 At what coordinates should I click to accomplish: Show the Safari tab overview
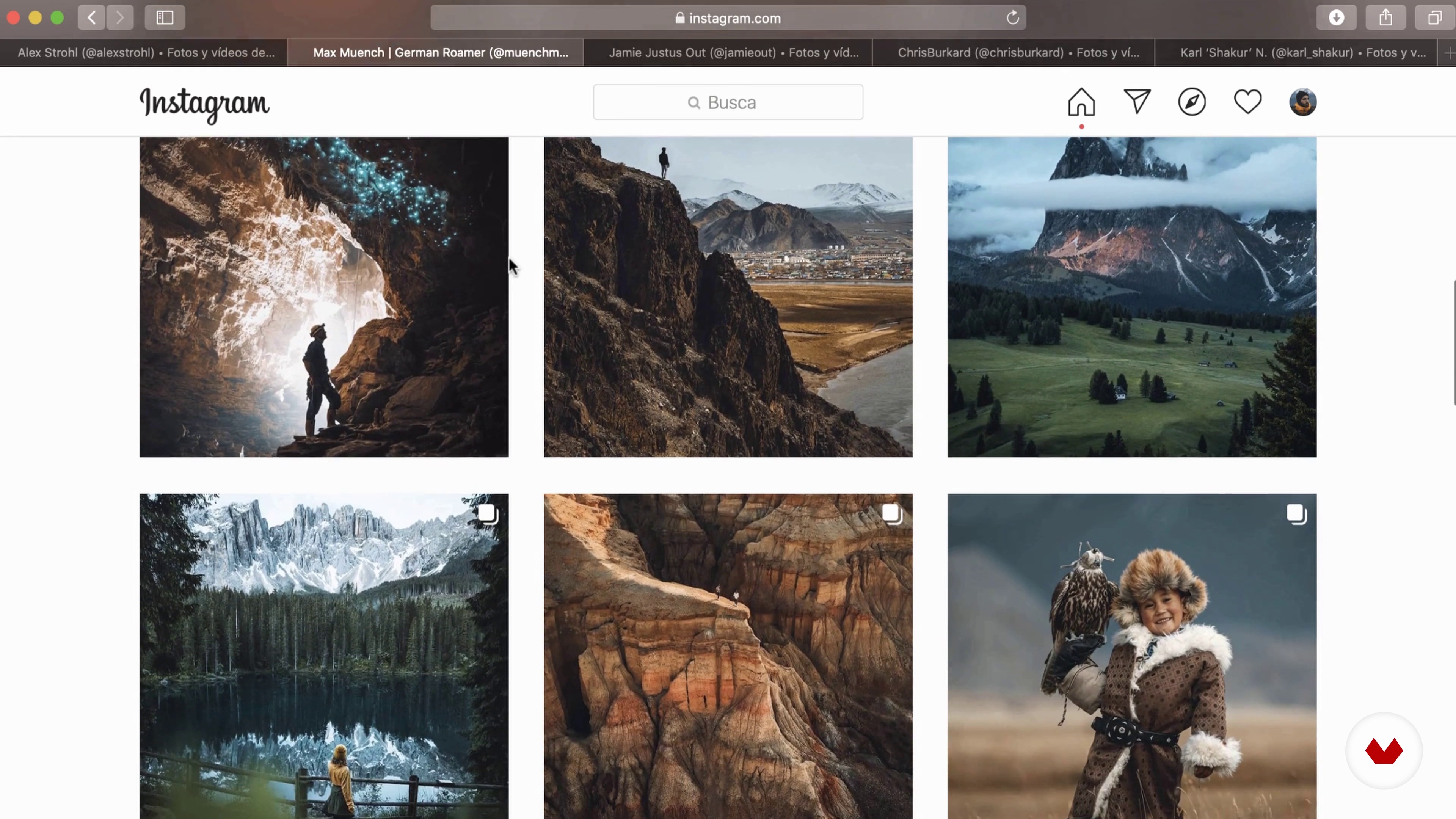(x=1434, y=17)
